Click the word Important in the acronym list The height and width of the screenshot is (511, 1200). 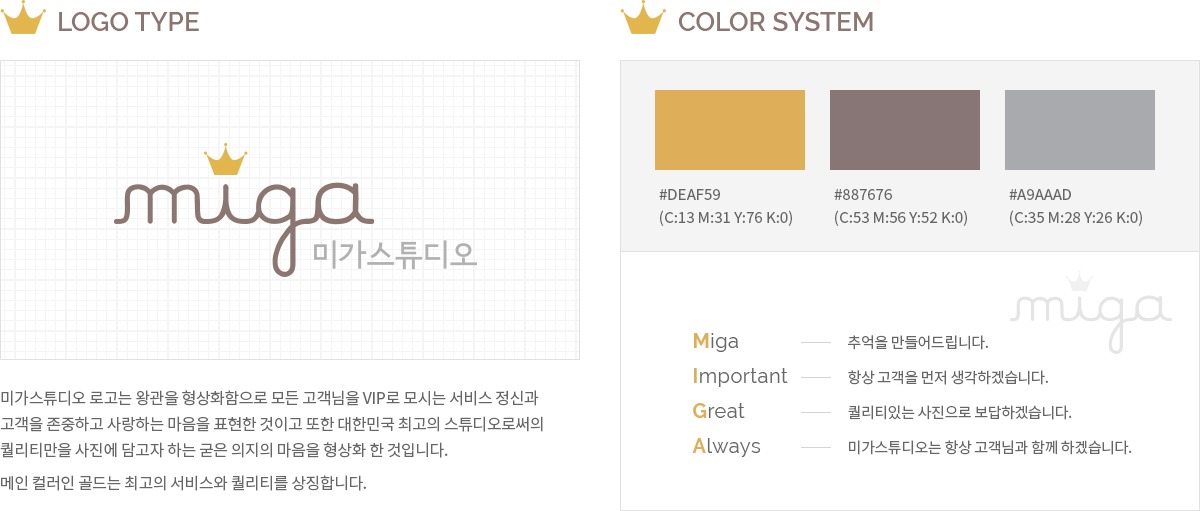coord(740,377)
